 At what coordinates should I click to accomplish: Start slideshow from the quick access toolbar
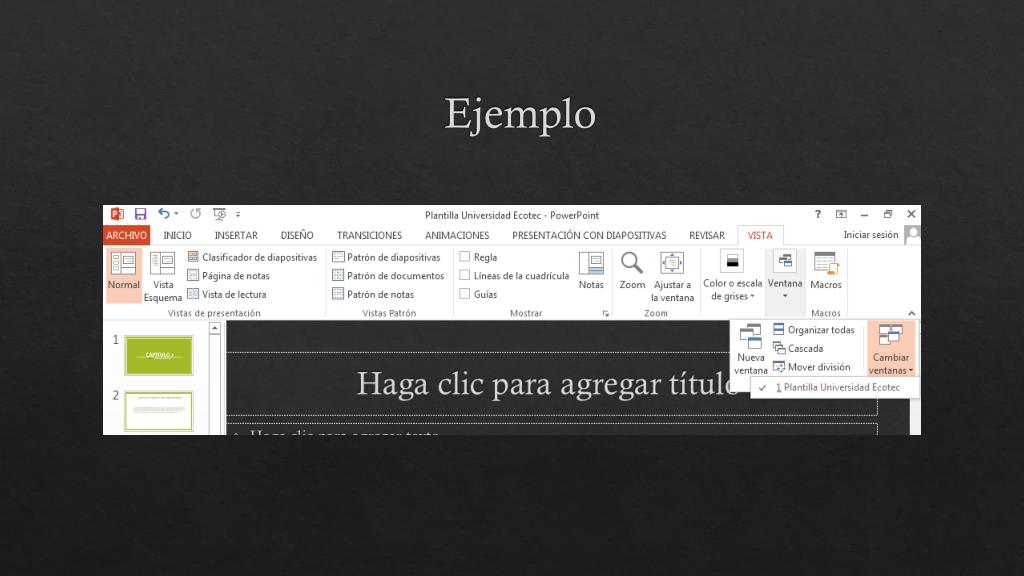point(219,214)
